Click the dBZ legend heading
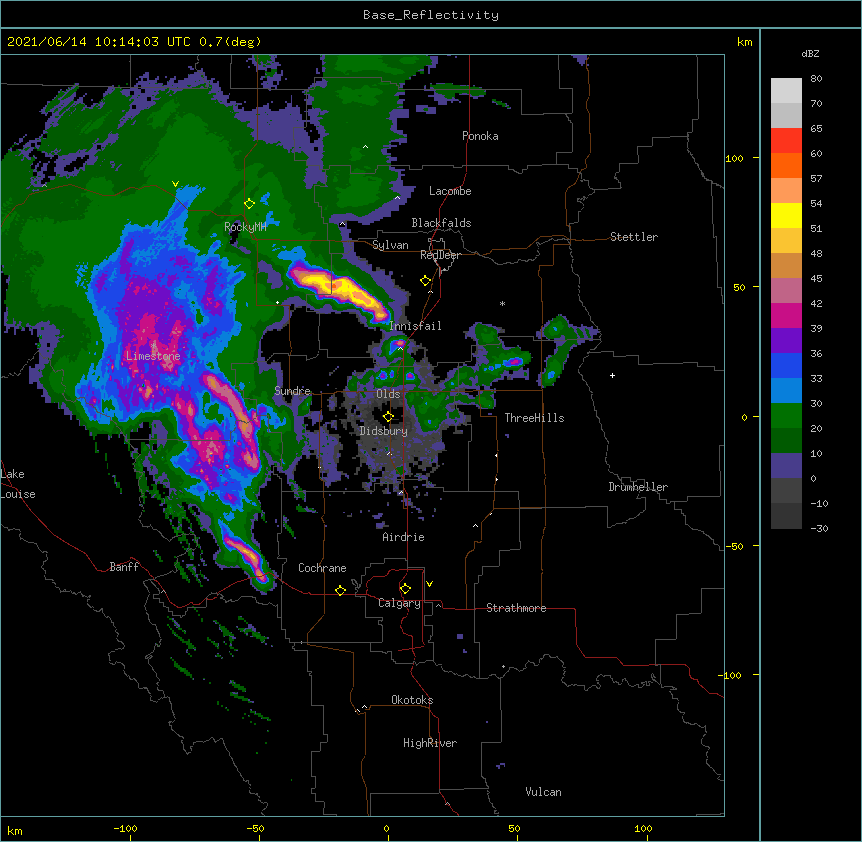Image resolution: width=862 pixels, height=842 pixels. [x=810, y=53]
